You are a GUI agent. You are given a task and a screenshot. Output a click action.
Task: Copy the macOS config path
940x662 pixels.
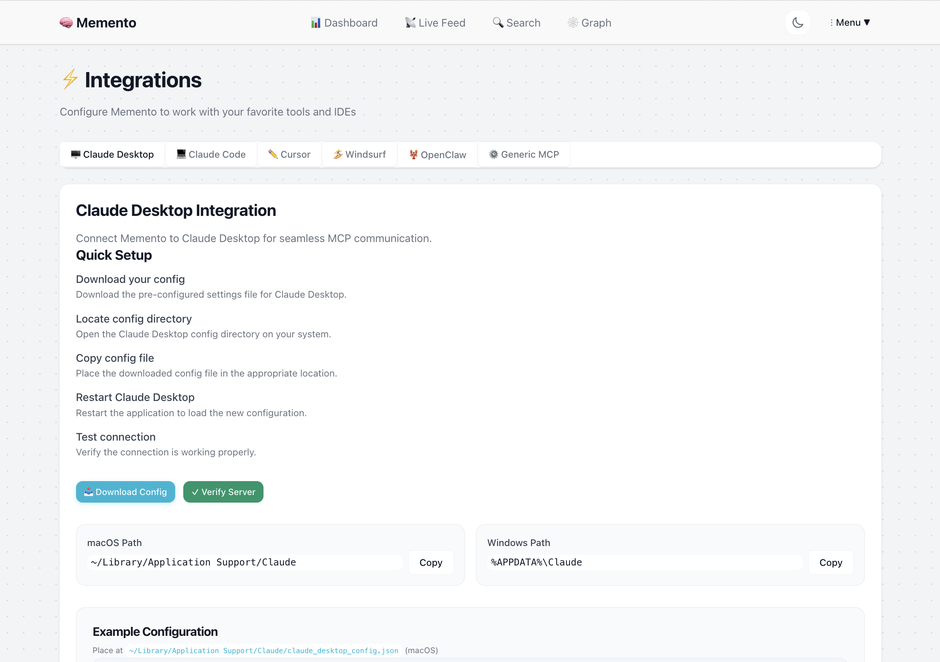coord(431,562)
